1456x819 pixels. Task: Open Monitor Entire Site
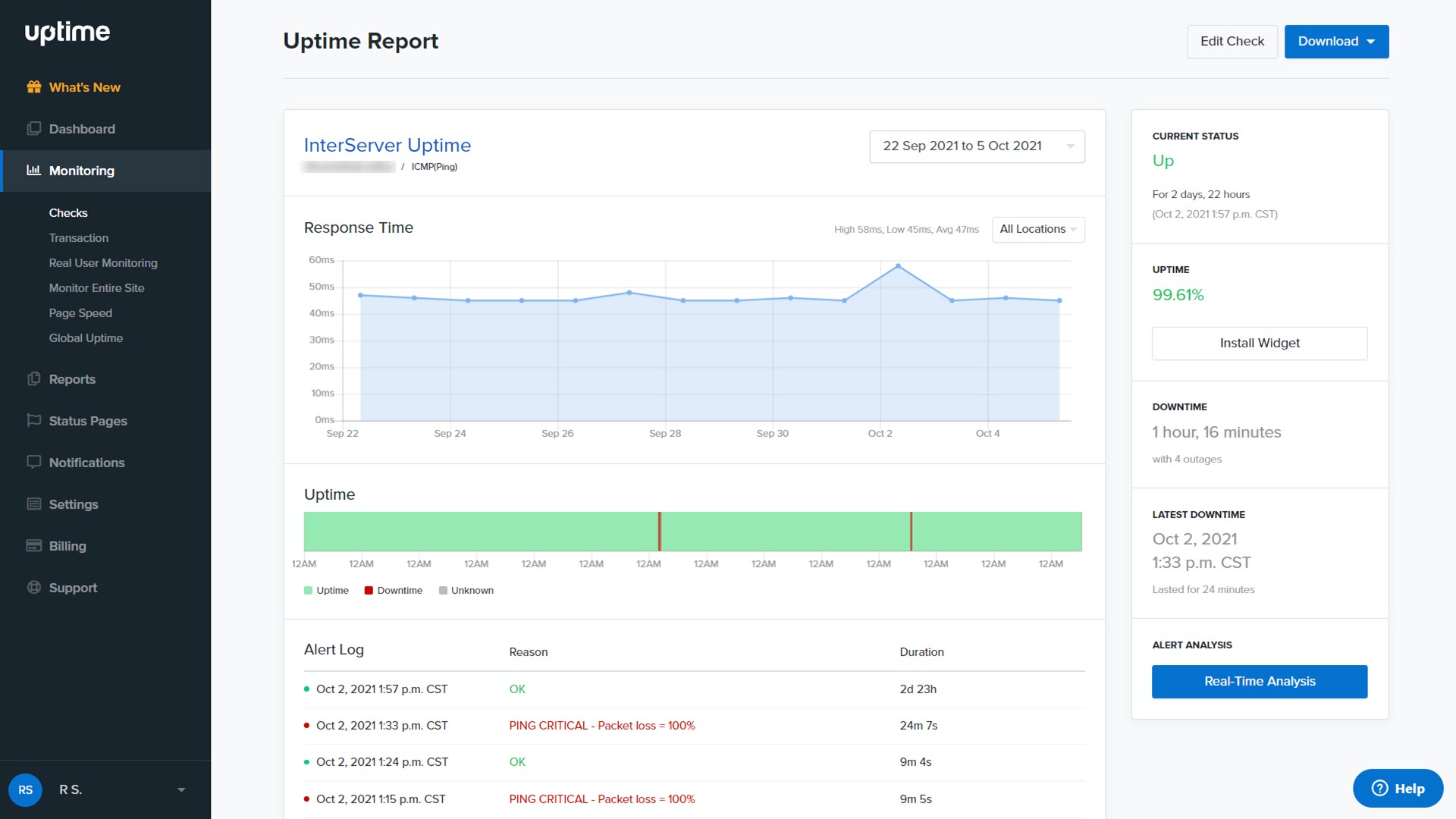pyautogui.click(x=96, y=288)
